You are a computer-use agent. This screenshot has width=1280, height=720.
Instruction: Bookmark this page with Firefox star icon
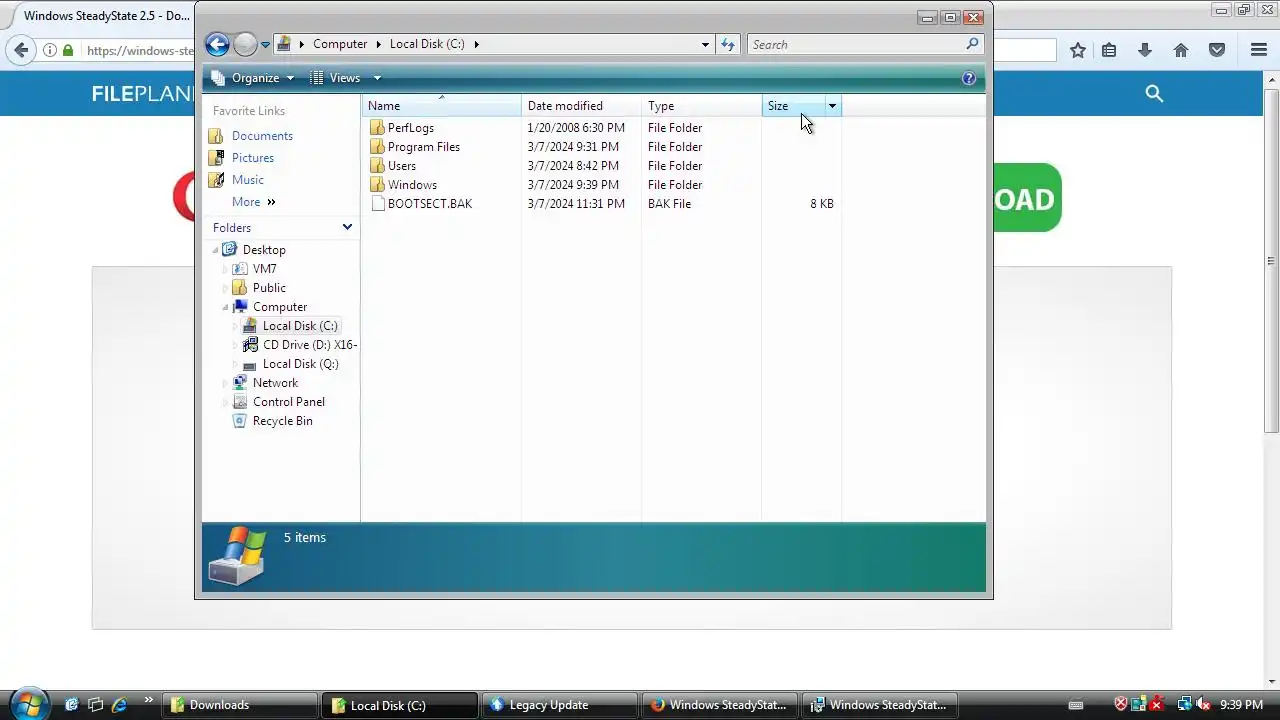click(x=1078, y=50)
